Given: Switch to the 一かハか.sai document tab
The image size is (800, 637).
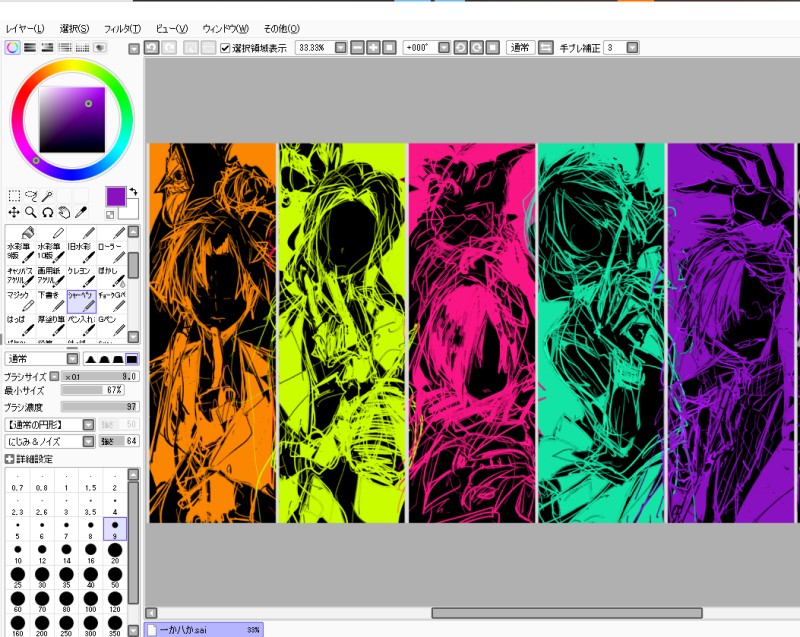Looking at the screenshot, I should tap(204, 629).
